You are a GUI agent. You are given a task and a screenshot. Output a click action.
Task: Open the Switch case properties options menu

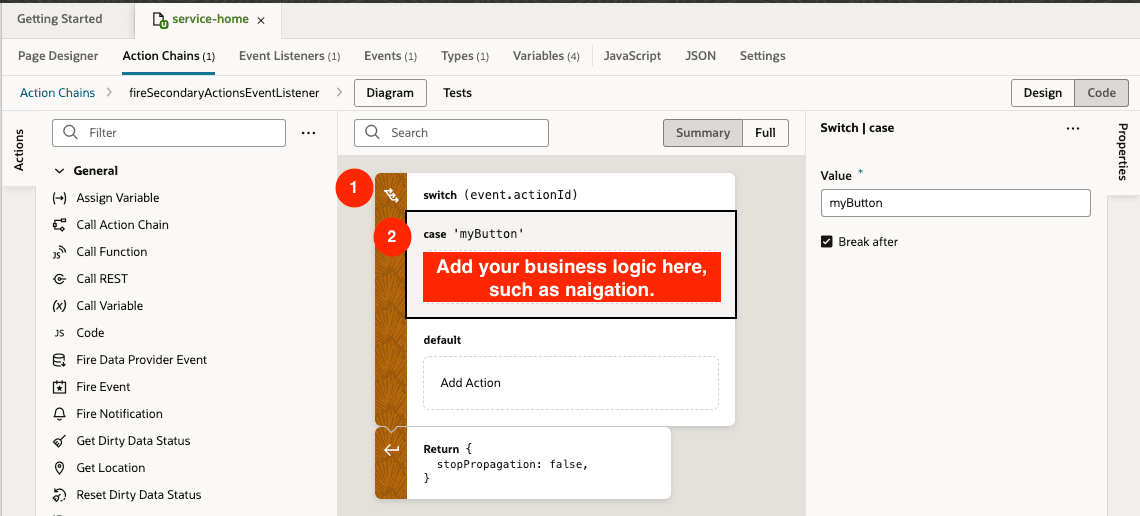pos(1073,129)
